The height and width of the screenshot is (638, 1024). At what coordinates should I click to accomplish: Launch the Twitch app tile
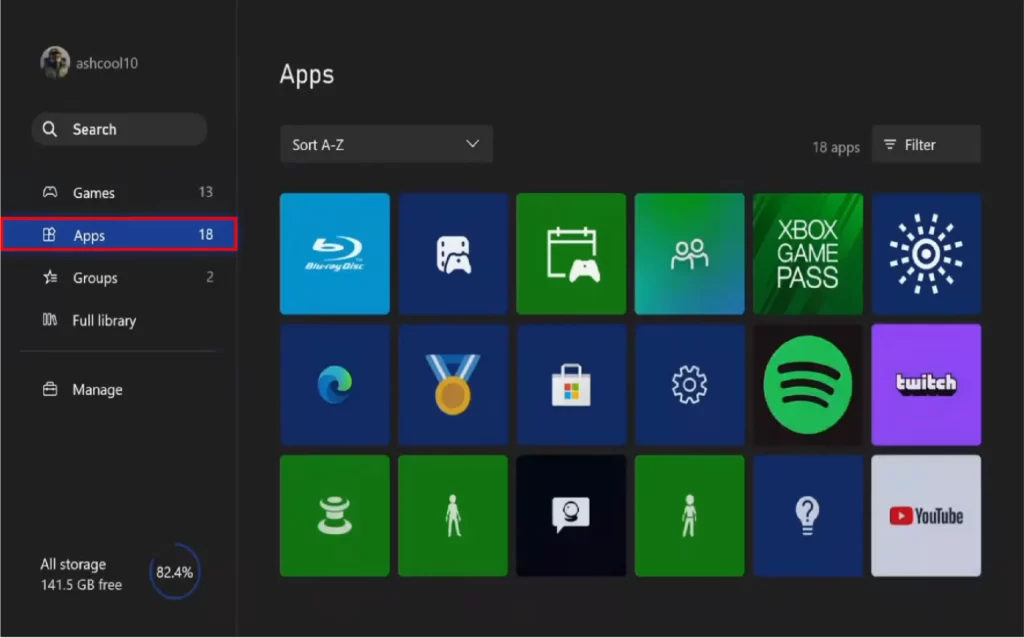(926, 385)
